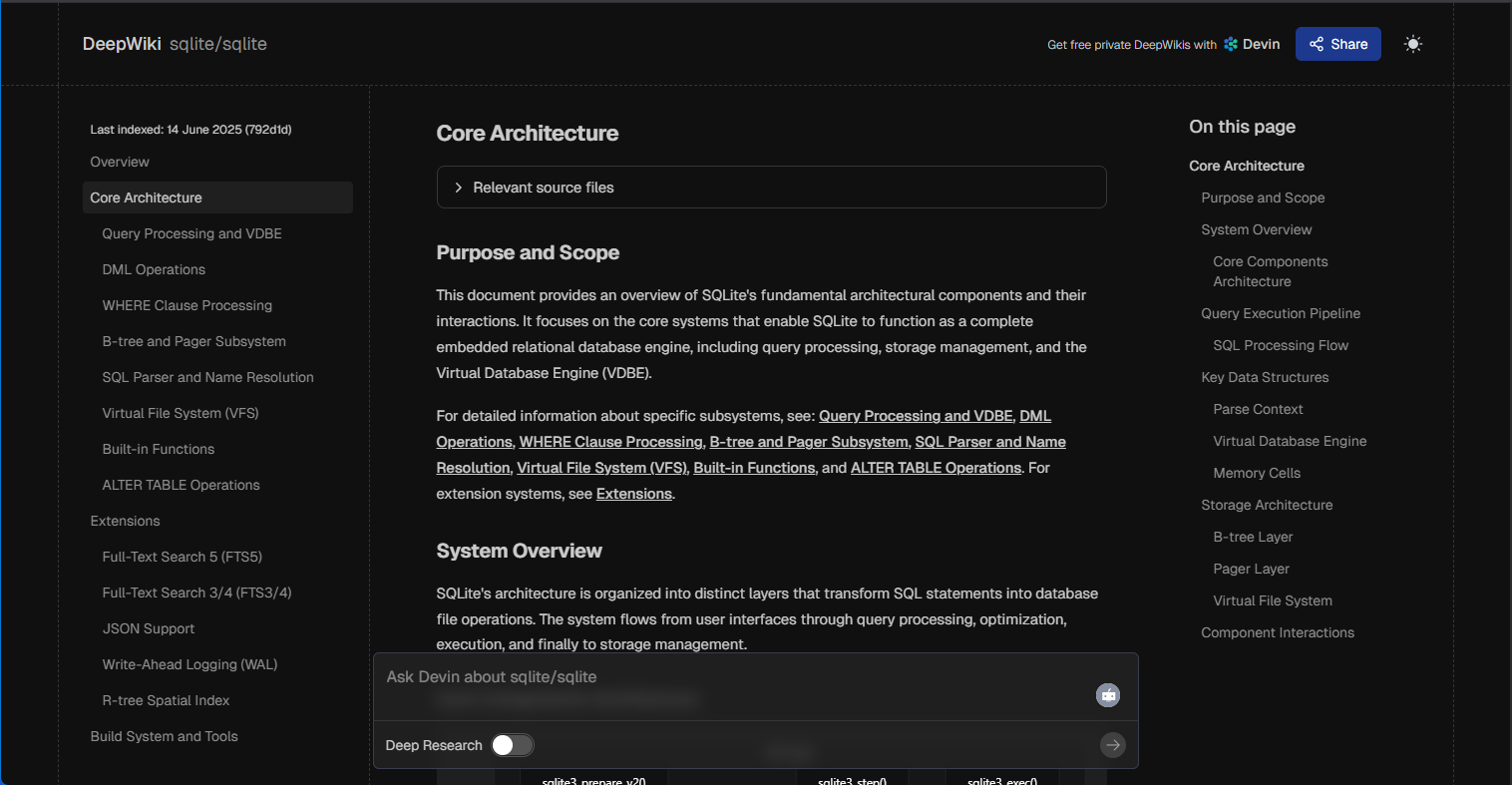Follow Built-in Functions link in article
The height and width of the screenshot is (785, 1512).
(x=754, y=468)
